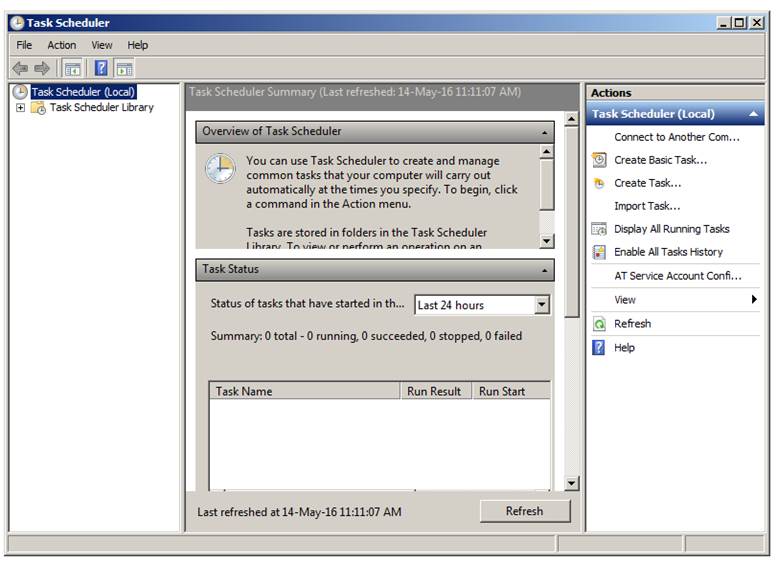The height and width of the screenshot is (563, 778).
Task: Collapse the Overview of Task Scheduler section
Action: pos(545,132)
